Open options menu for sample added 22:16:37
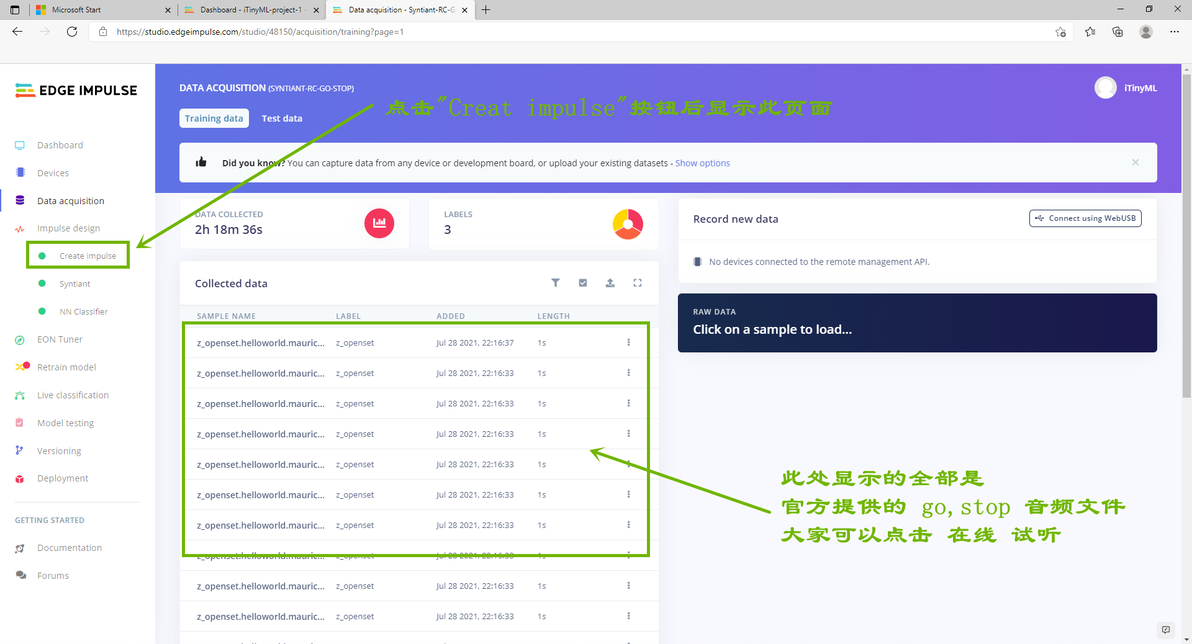Viewport: 1192px width, 644px height. 629,342
